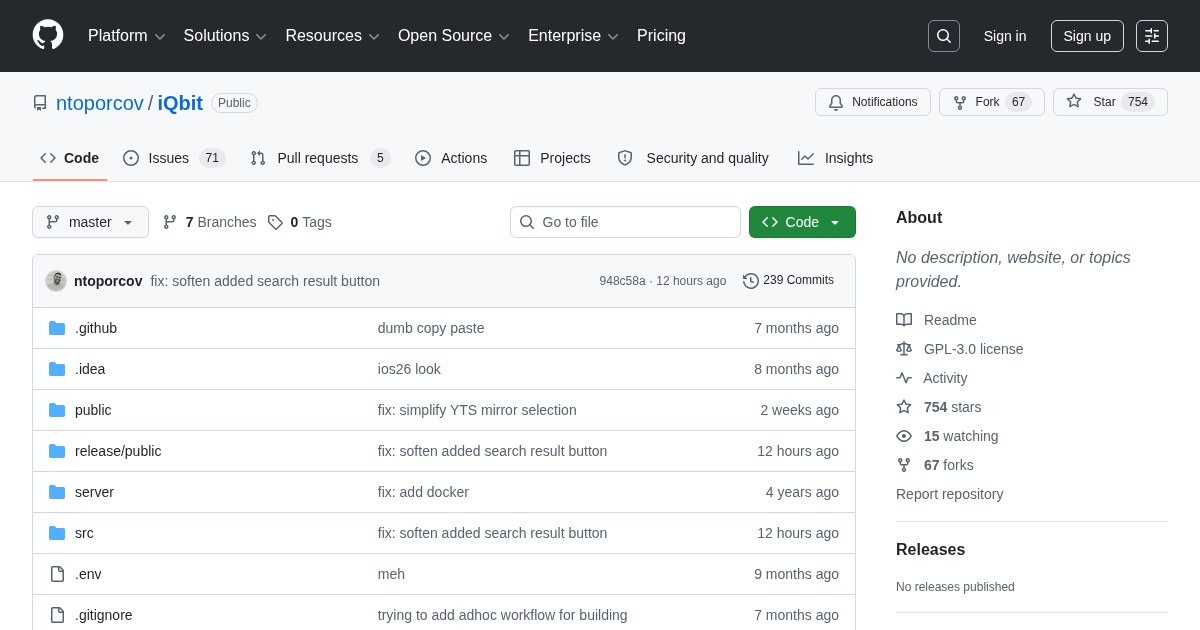Open the Insights tab
The image size is (1200, 630).
835,158
